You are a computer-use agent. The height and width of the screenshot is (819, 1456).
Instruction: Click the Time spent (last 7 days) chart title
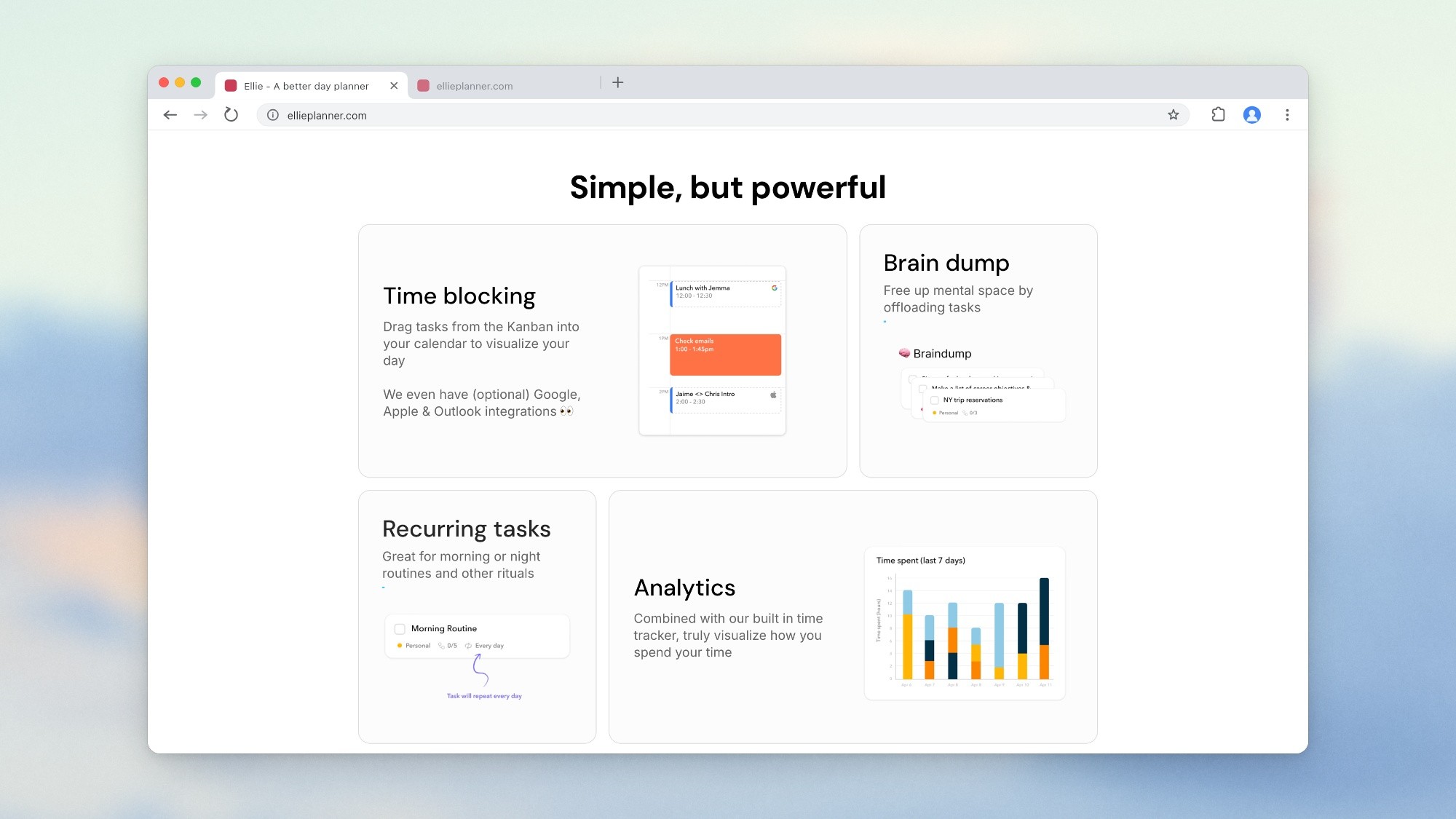pyautogui.click(x=921, y=561)
